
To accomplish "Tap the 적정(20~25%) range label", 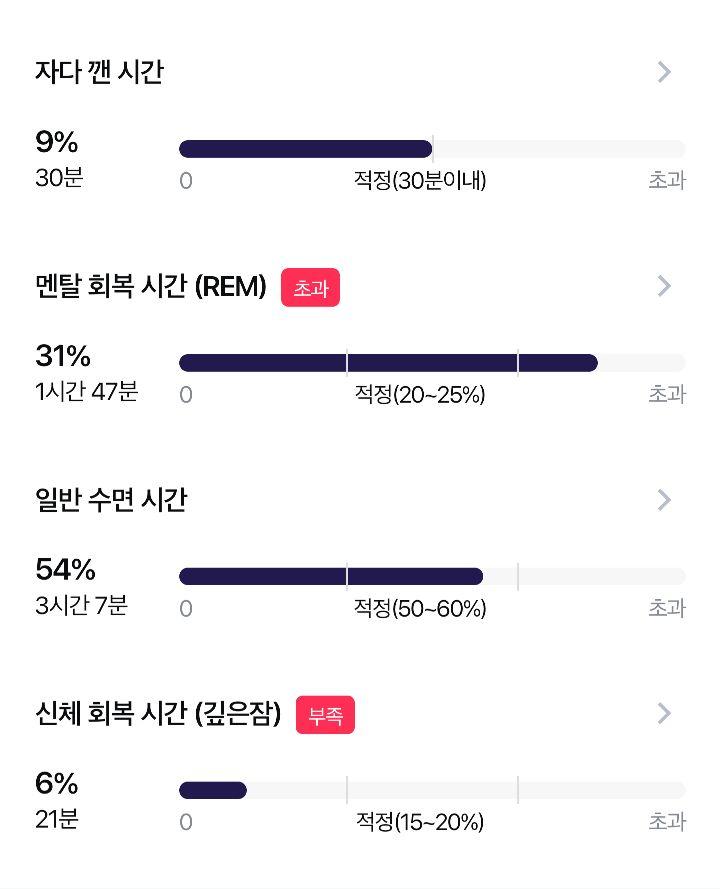I will click(x=420, y=394).
